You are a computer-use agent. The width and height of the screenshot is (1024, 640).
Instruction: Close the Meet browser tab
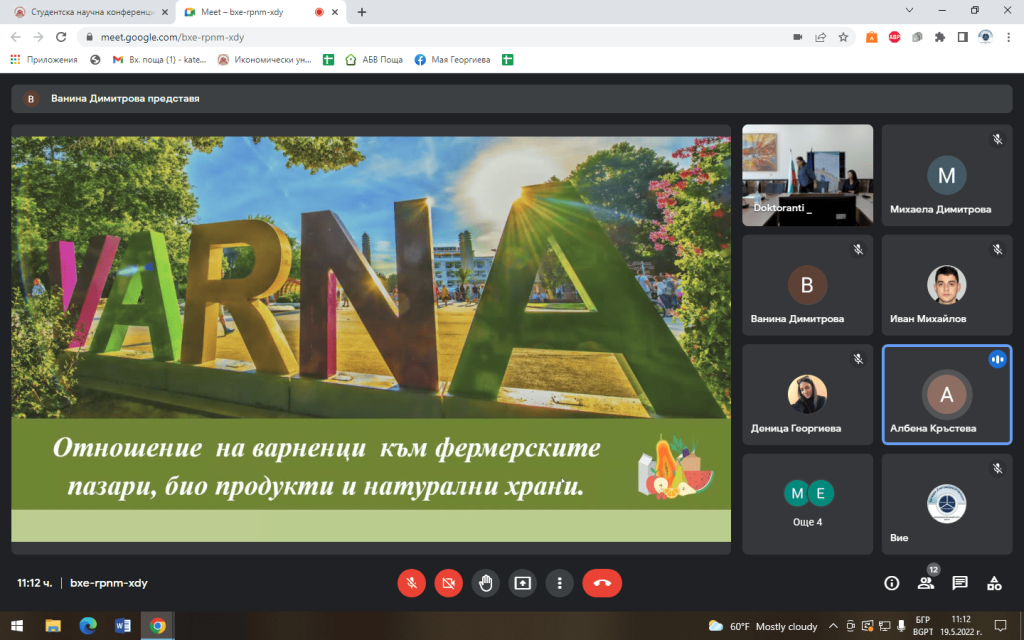[336, 12]
